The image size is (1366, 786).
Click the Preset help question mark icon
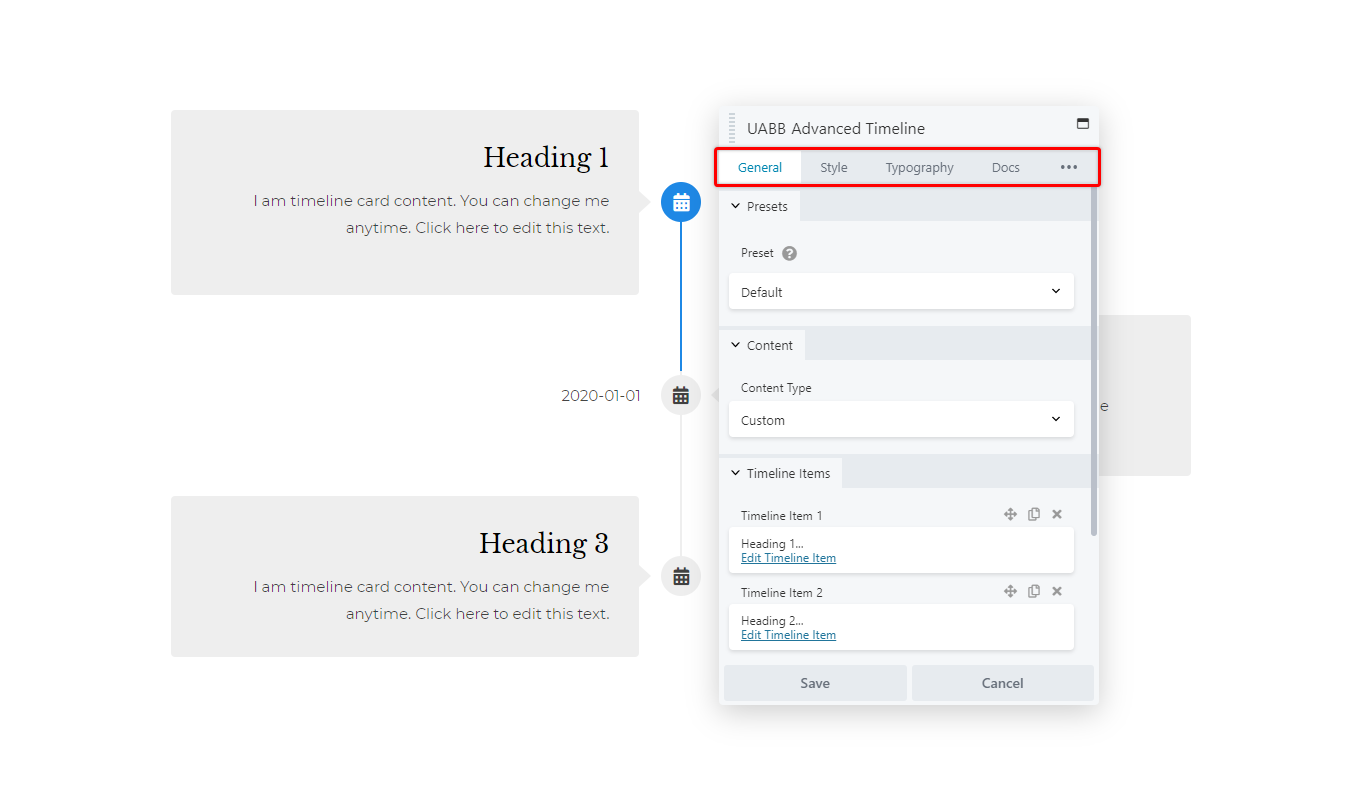789,253
